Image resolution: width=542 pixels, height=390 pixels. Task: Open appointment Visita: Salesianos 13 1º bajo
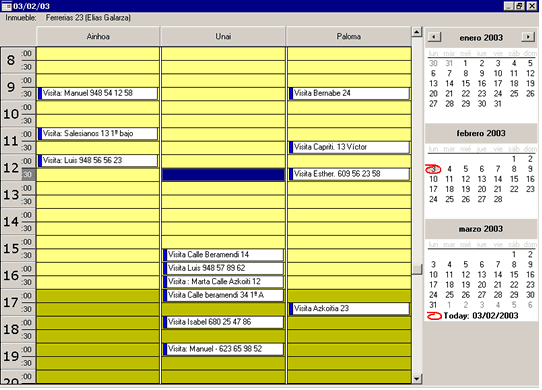(98, 134)
